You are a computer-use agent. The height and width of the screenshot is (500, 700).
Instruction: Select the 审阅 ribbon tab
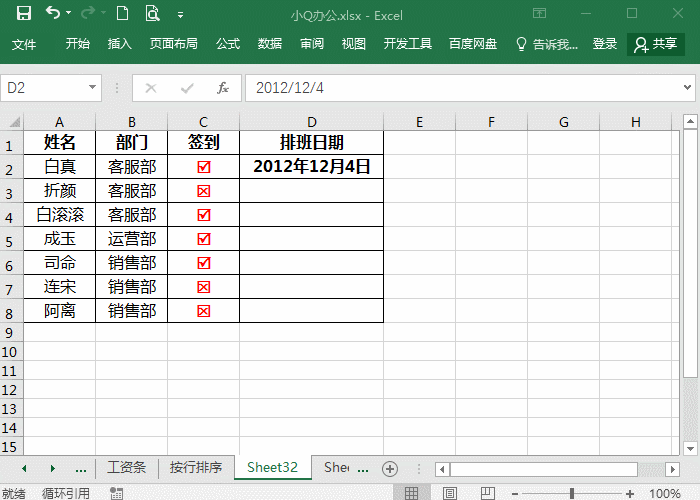(312, 44)
